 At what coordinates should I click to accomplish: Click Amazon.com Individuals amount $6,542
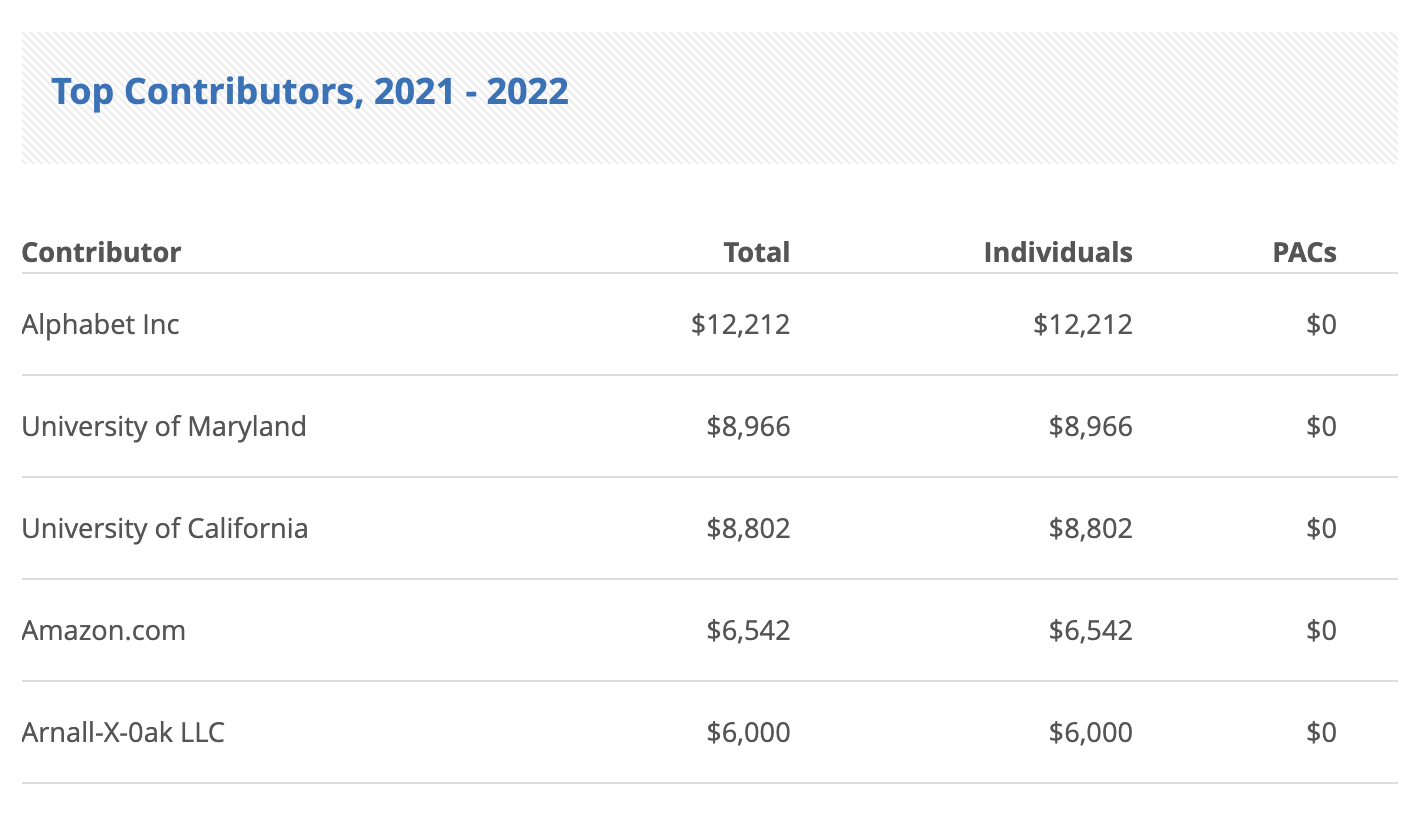(1090, 630)
